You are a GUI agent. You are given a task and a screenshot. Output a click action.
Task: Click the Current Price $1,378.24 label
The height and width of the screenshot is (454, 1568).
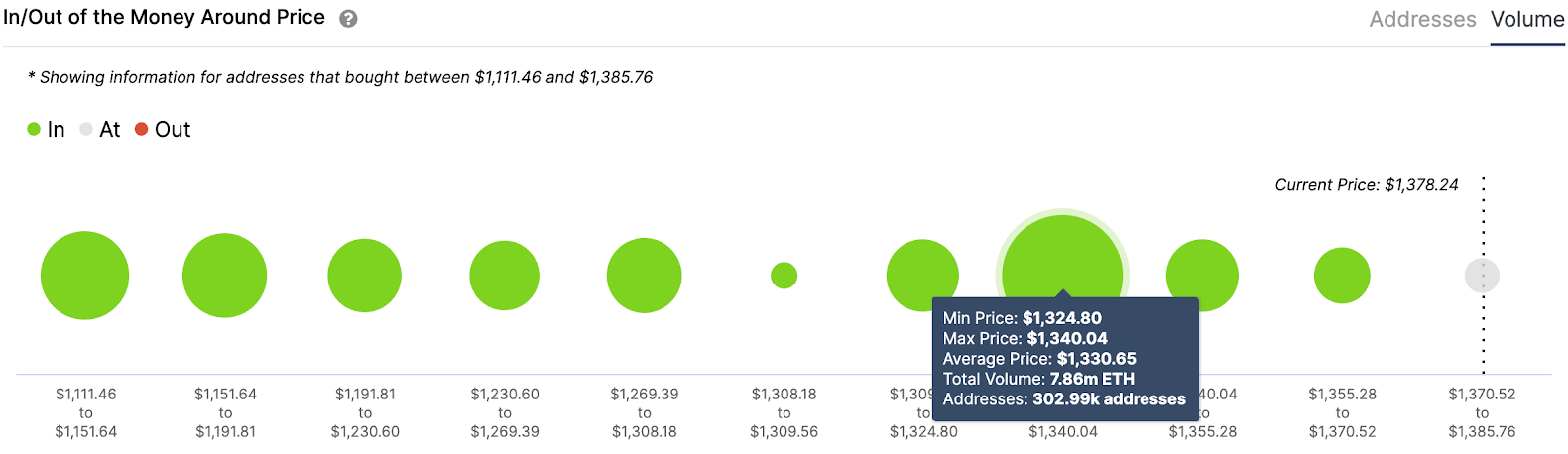pos(1366,185)
